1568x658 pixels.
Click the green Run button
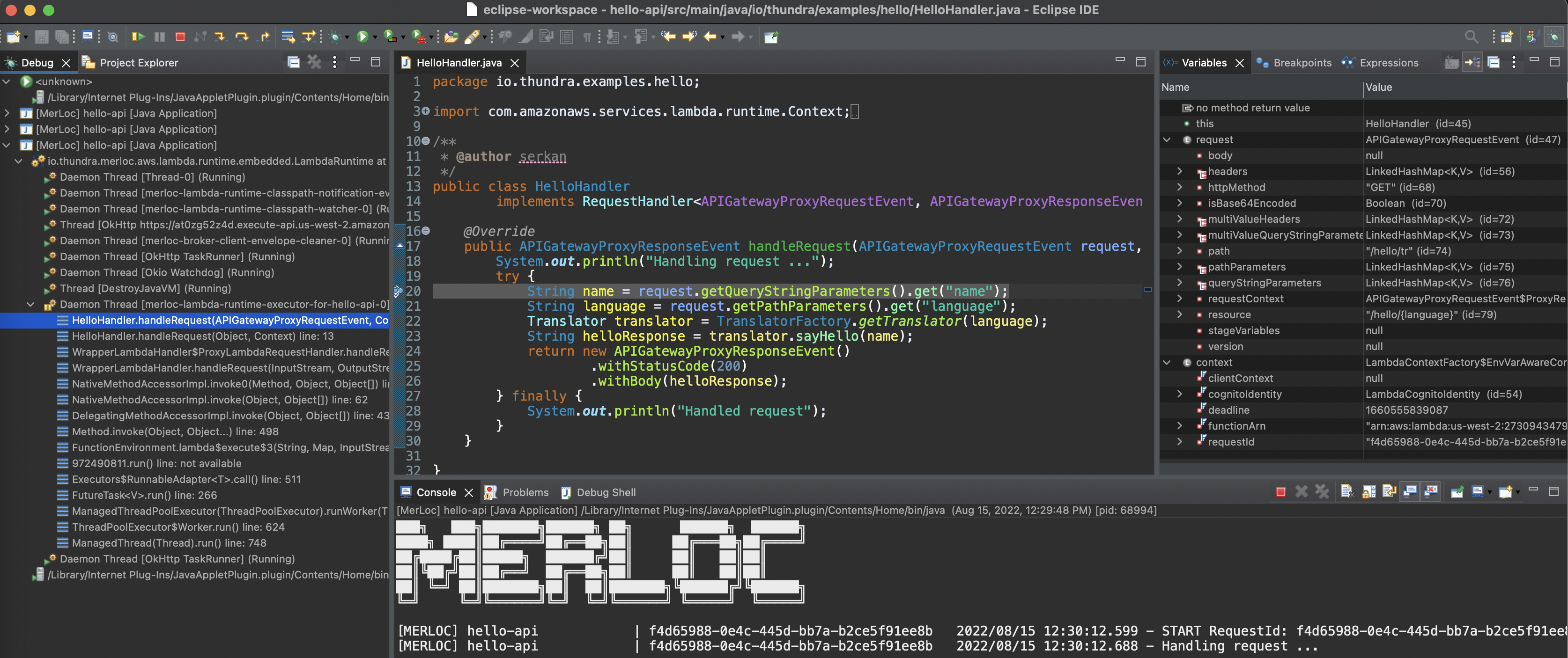tap(362, 37)
